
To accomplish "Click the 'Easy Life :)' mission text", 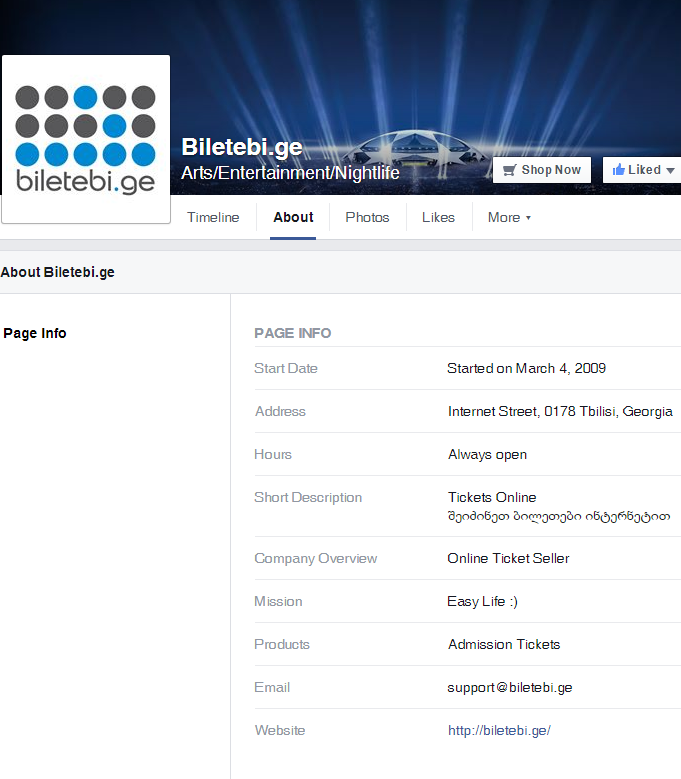I will click(x=482, y=602).
